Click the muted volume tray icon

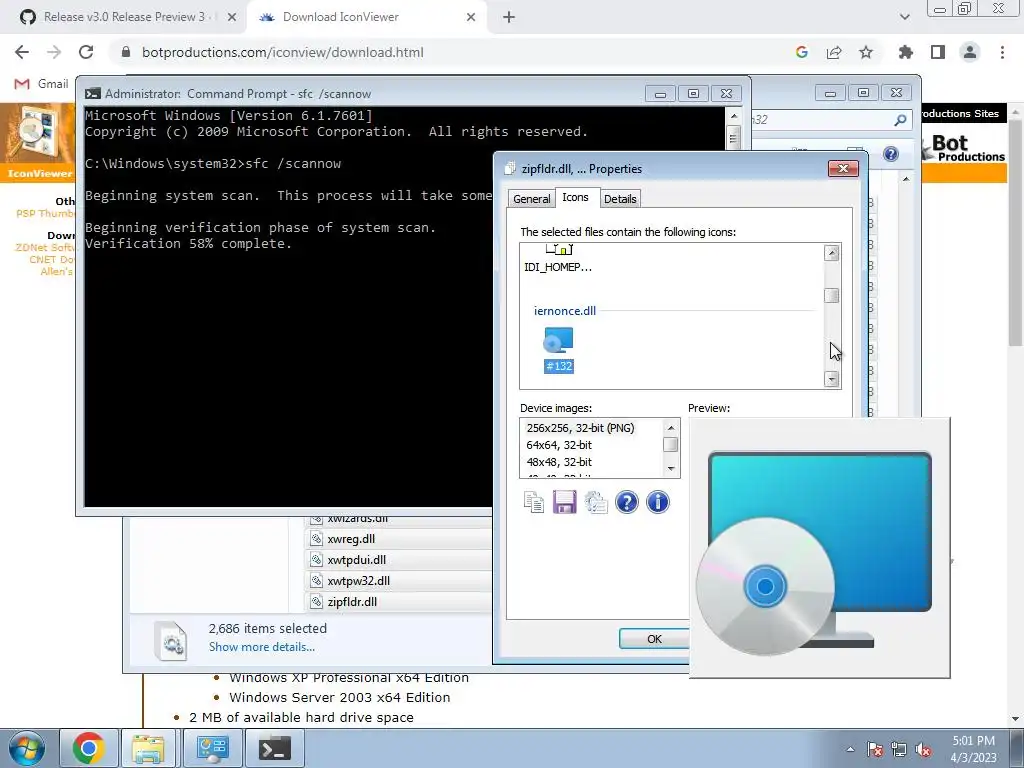coord(923,749)
